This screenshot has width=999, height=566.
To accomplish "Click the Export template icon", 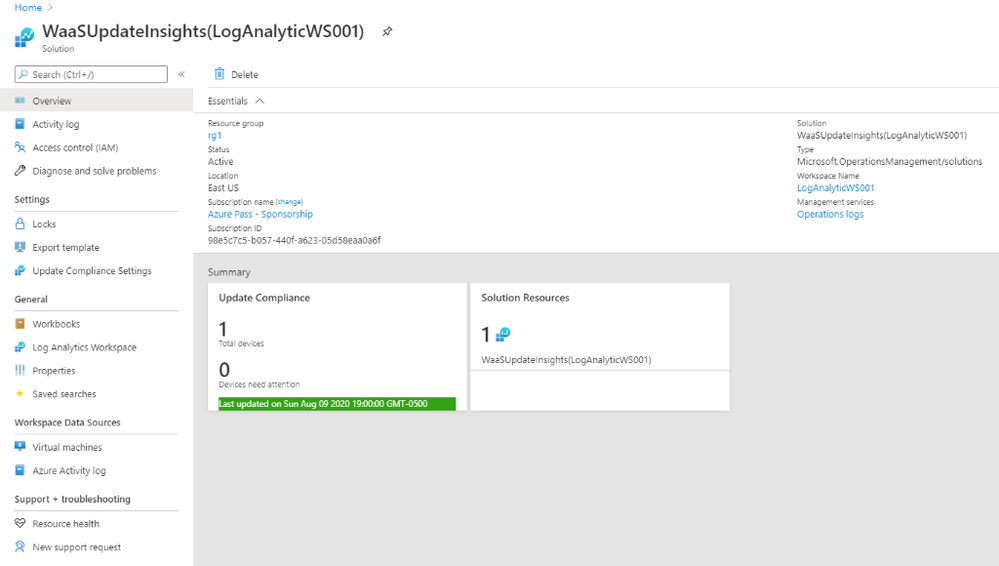I will (20, 247).
